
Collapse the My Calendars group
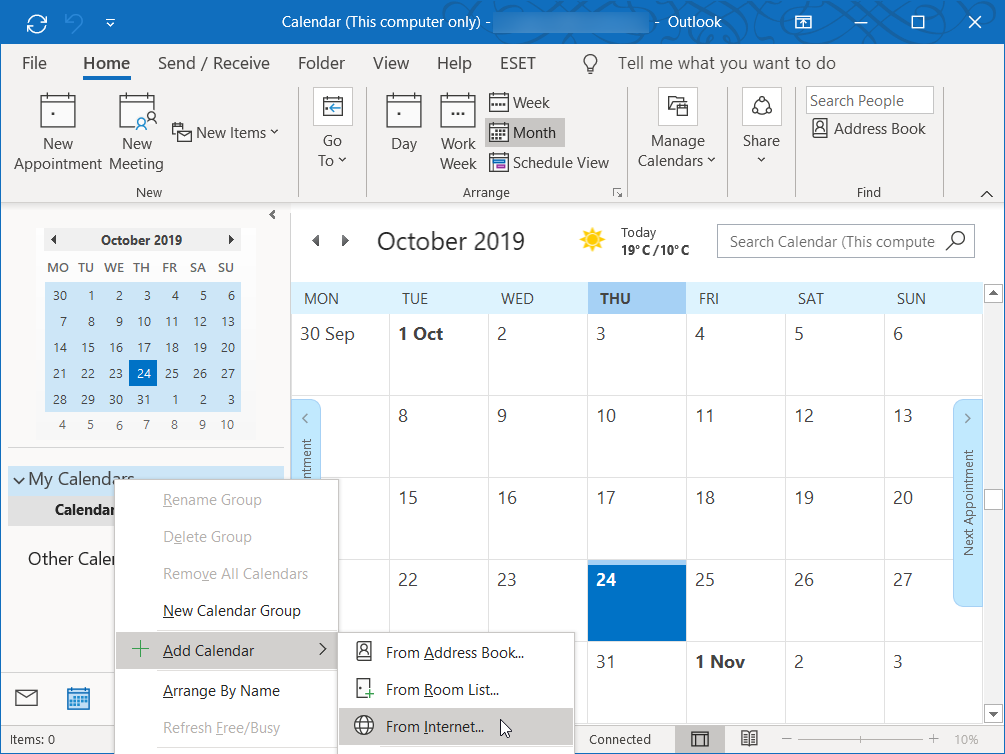[19, 479]
